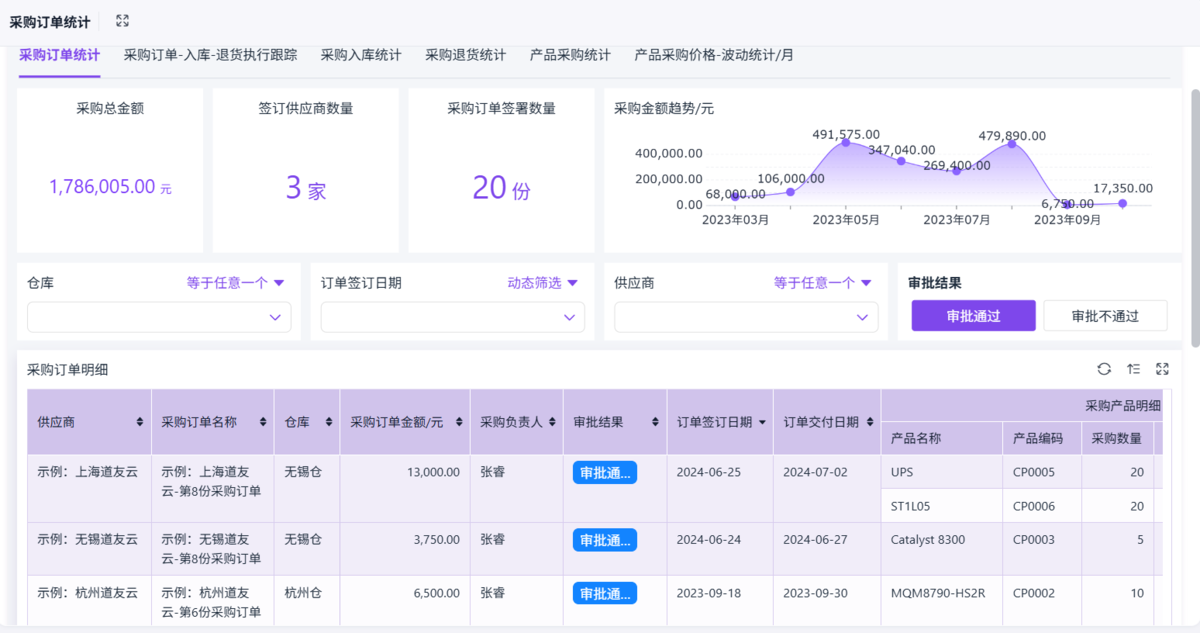Image resolution: width=1200 pixels, height=633 pixels.
Task: Expand the 供应商 selection combo box
Action: 745,317
